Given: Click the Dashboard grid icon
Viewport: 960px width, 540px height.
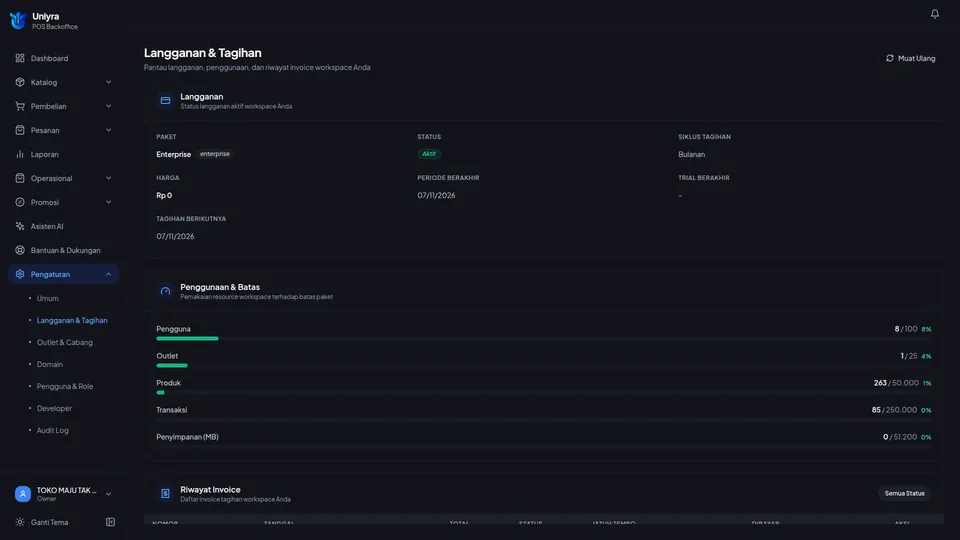Looking at the screenshot, I should 20,58.
